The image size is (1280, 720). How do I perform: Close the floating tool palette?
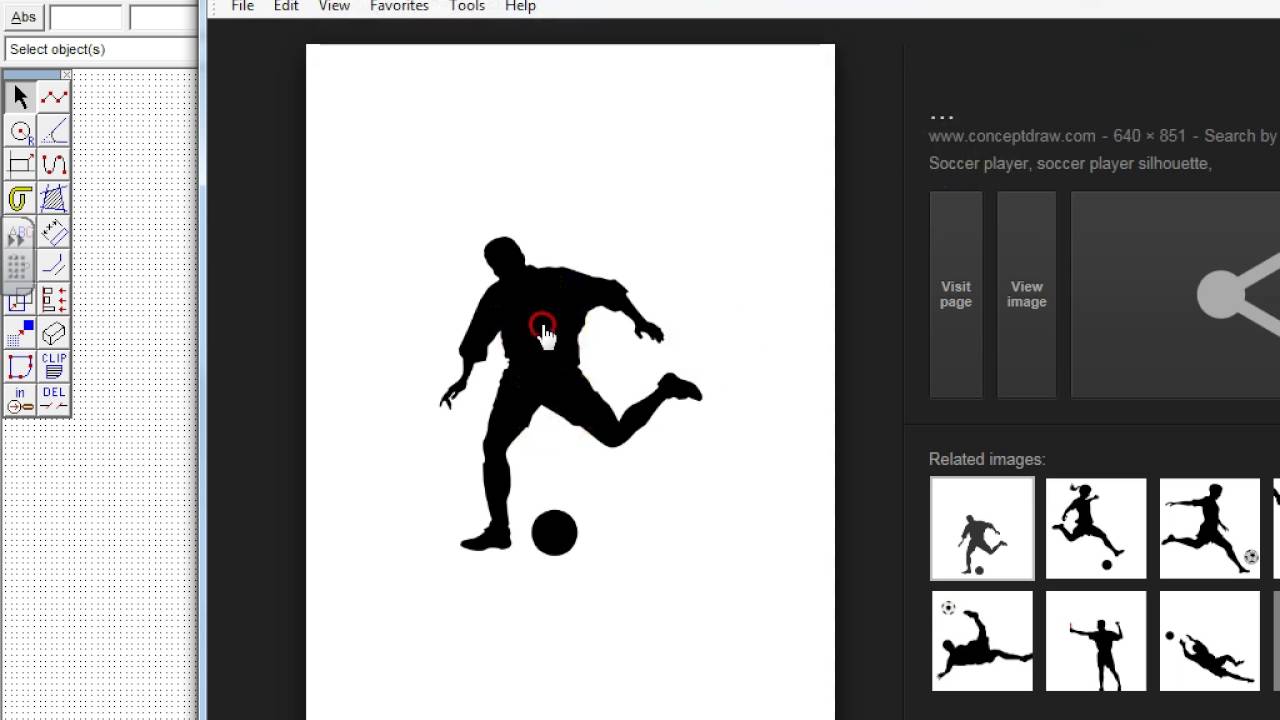tap(67, 74)
